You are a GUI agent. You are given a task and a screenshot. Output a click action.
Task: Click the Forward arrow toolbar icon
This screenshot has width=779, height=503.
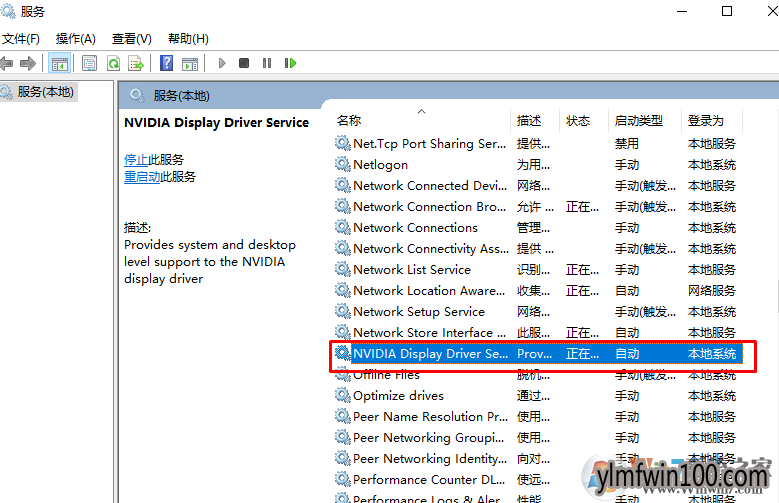point(28,63)
